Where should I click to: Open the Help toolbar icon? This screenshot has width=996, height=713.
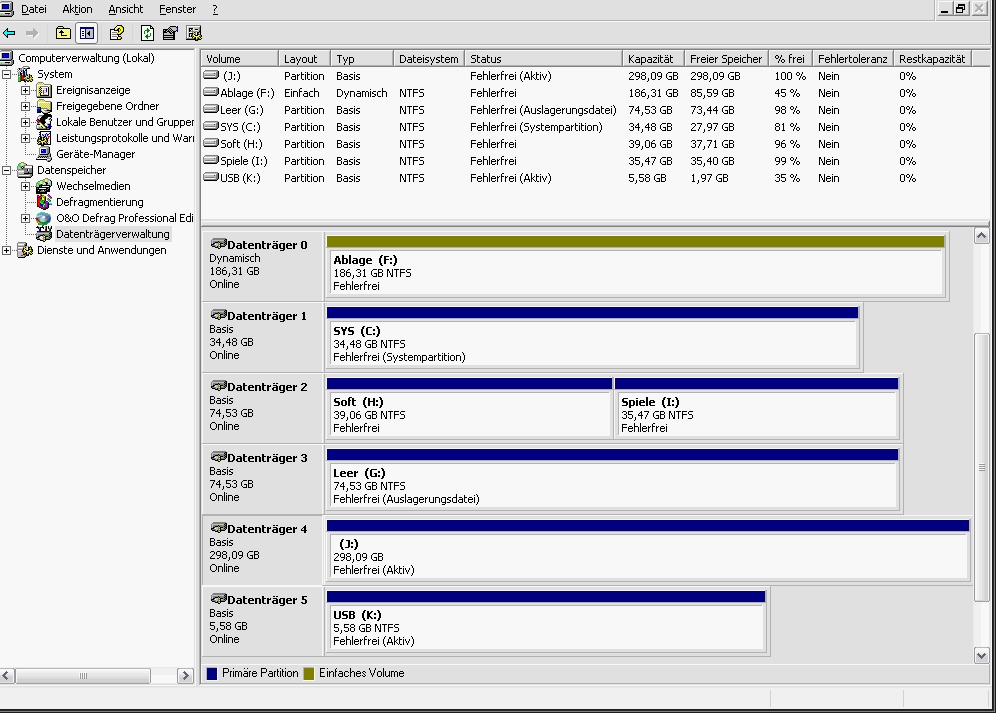point(117,33)
